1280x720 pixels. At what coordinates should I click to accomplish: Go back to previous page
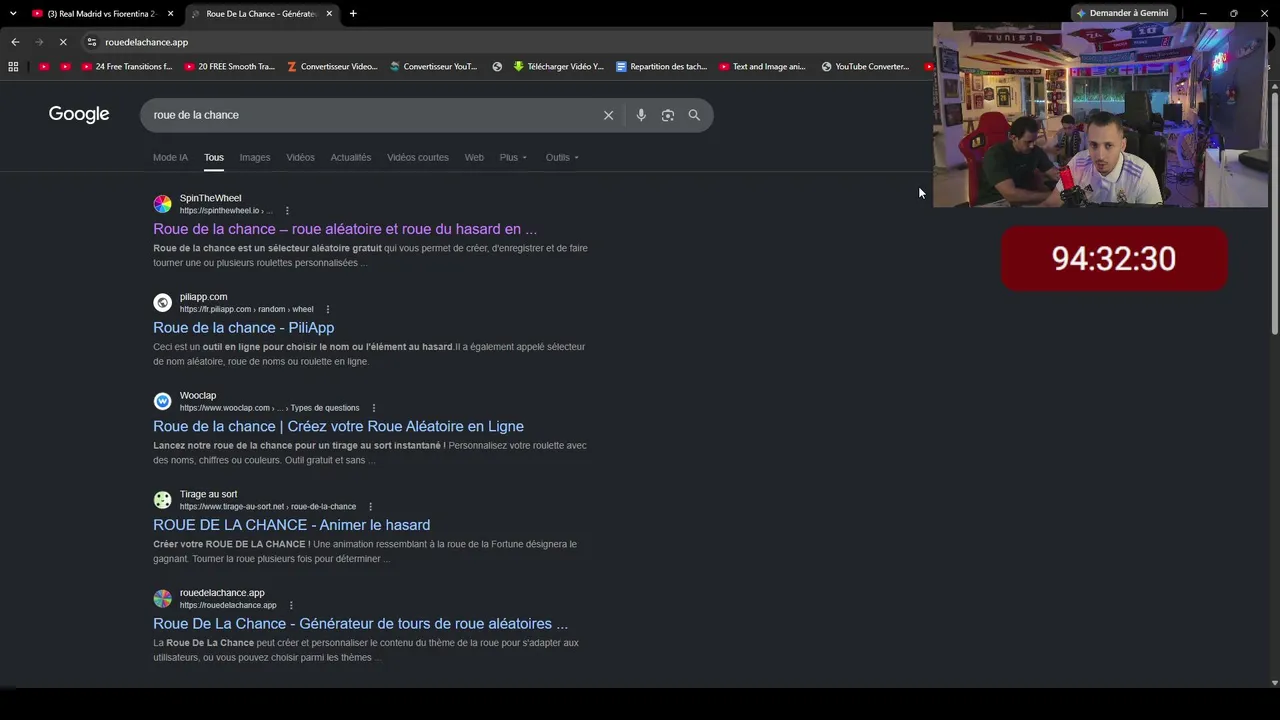[15, 42]
